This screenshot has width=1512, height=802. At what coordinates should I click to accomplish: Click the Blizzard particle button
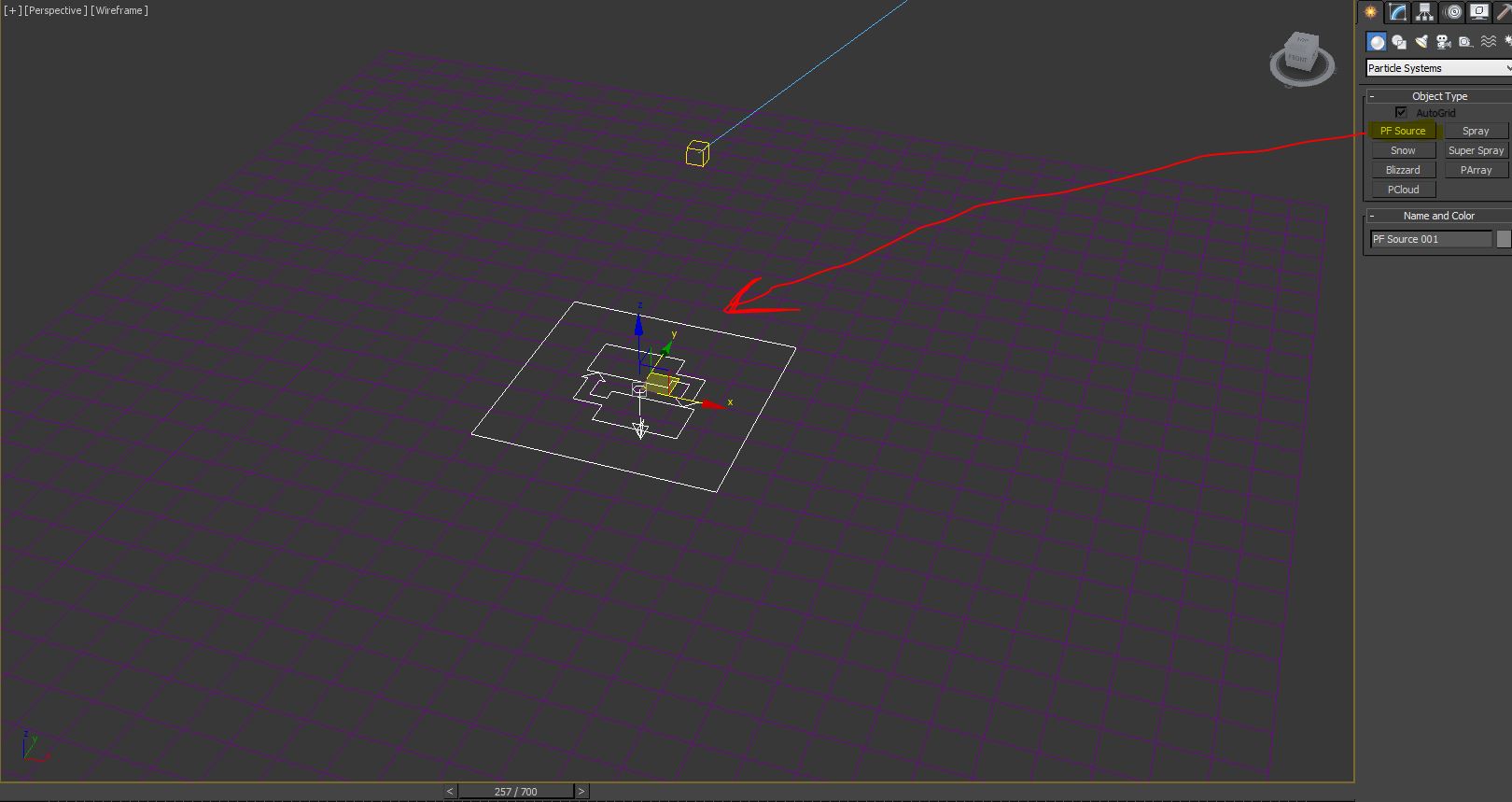pyautogui.click(x=1403, y=170)
